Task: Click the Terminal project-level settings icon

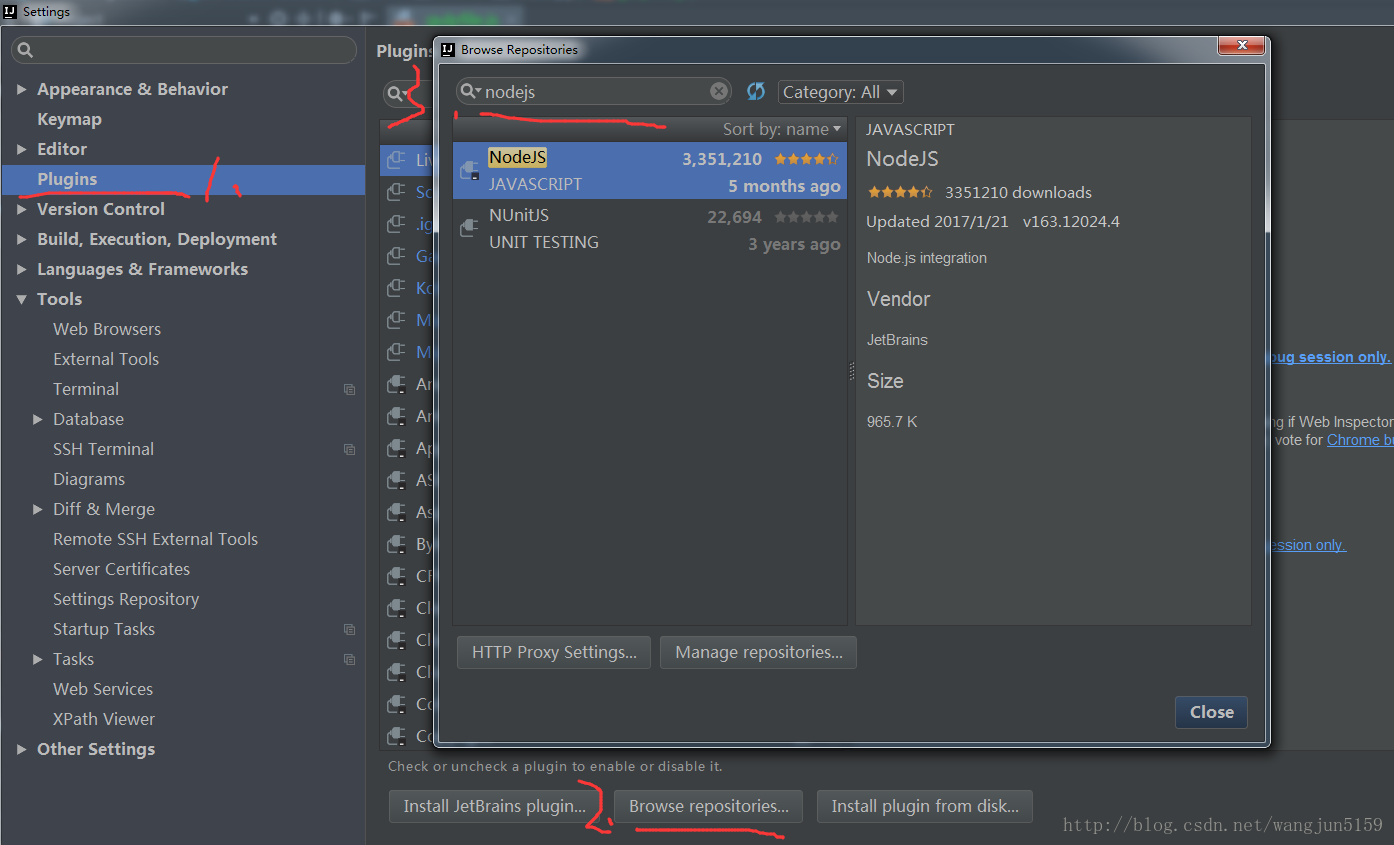Action: pyautogui.click(x=349, y=389)
